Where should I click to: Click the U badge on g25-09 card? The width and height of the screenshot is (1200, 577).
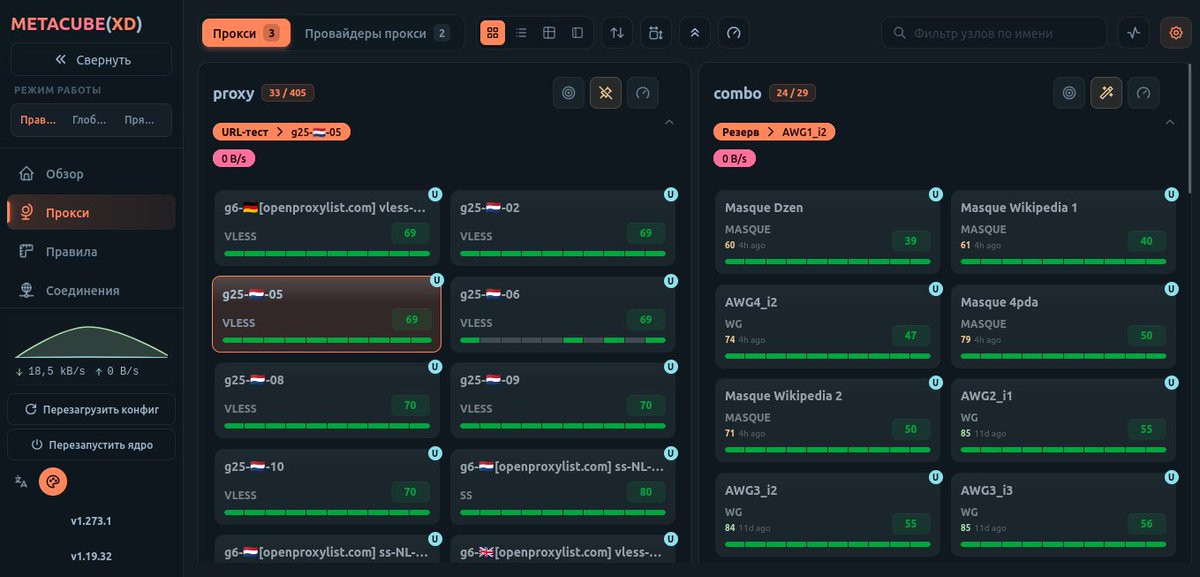[x=671, y=366]
